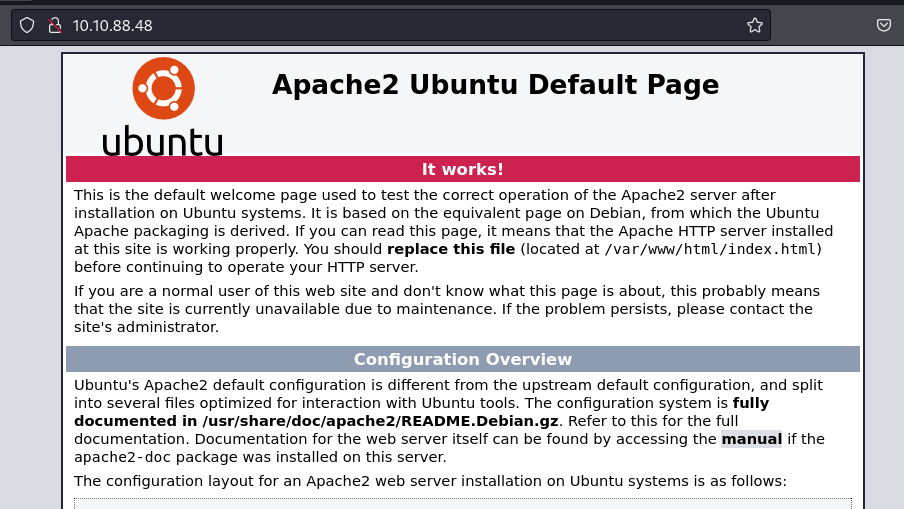Screen dimensions: 904x509
Task: Click the Configuration Overview section header
Action: tap(463, 359)
